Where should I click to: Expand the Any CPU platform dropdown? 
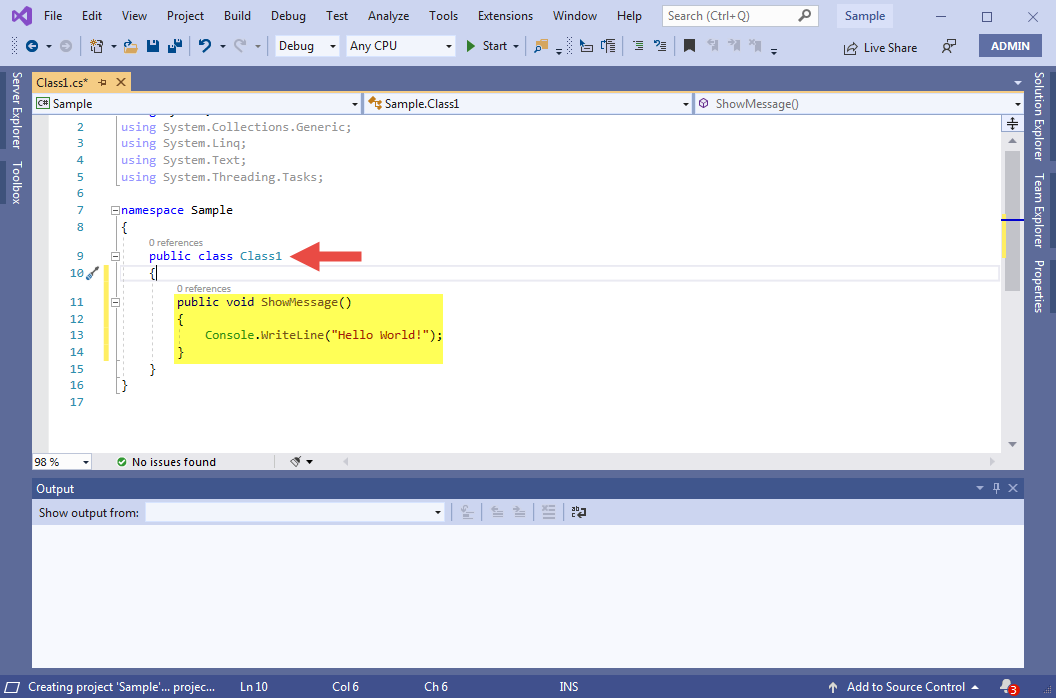400,46
